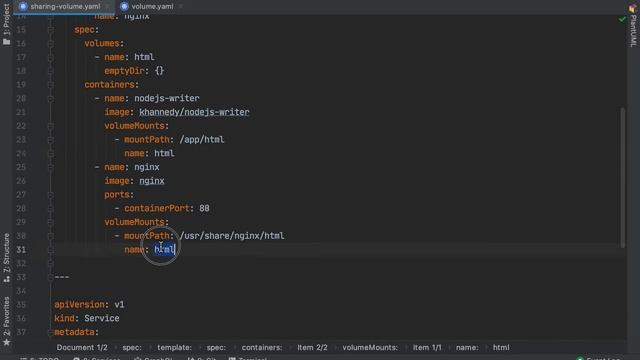Fold volumeMounts block on line 22

[x=51, y=126]
